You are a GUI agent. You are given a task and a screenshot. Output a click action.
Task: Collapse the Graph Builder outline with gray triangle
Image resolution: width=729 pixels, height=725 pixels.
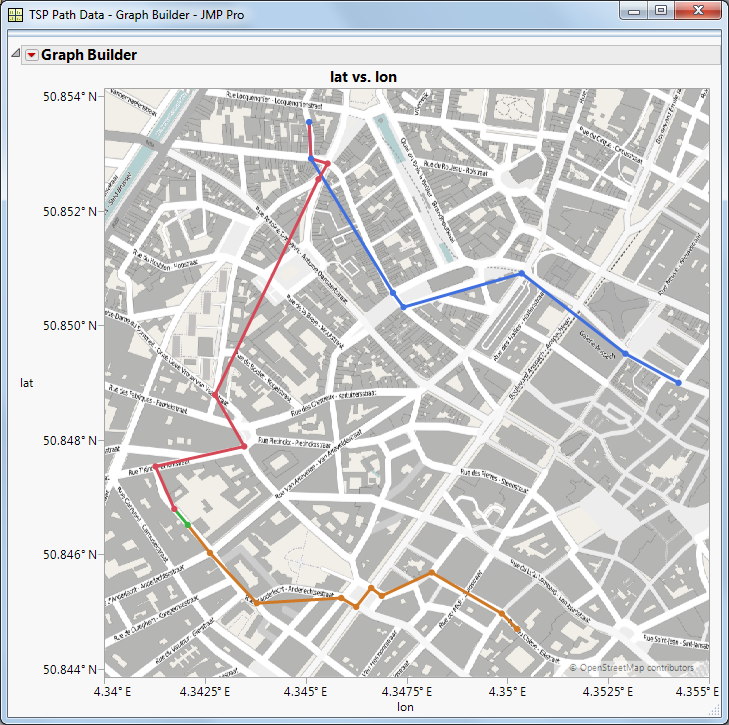15,53
